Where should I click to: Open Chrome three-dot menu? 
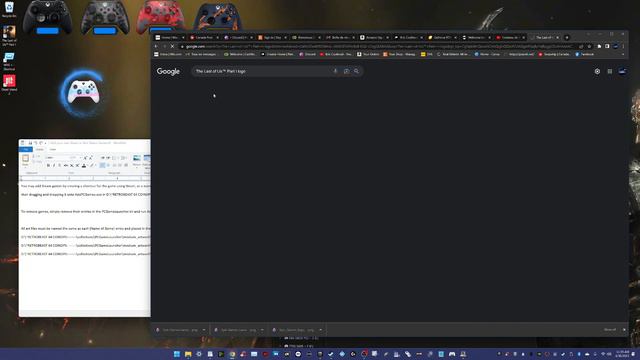tap(623, 47)
